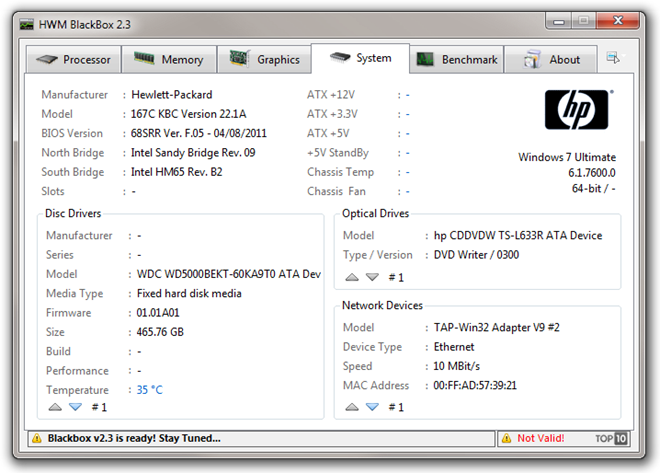
Task: Click the 35 °C temperature reading
Action: pos(149,390)
